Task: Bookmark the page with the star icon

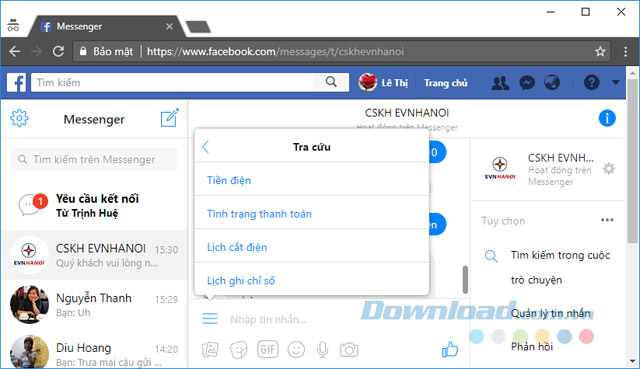Action: (600, 51)
